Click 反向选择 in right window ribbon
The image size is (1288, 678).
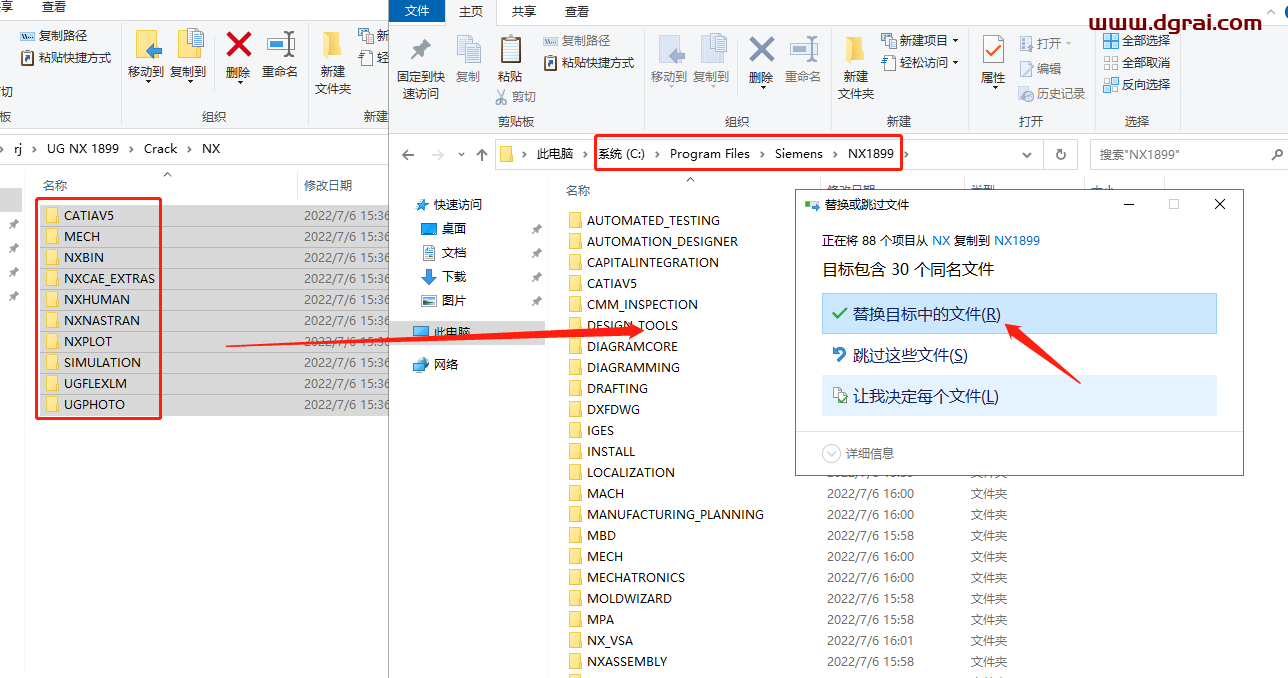coord(1136,84)
